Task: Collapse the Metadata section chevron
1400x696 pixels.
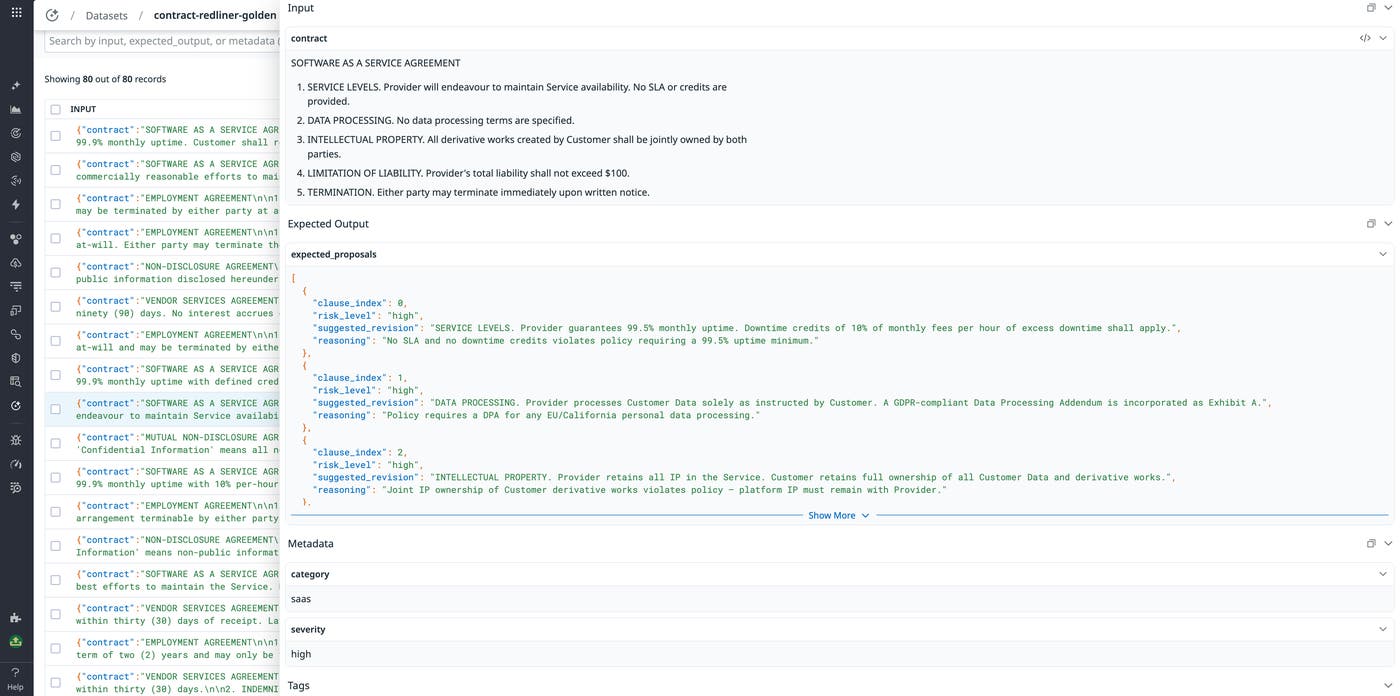Action: pos(1388,544)
